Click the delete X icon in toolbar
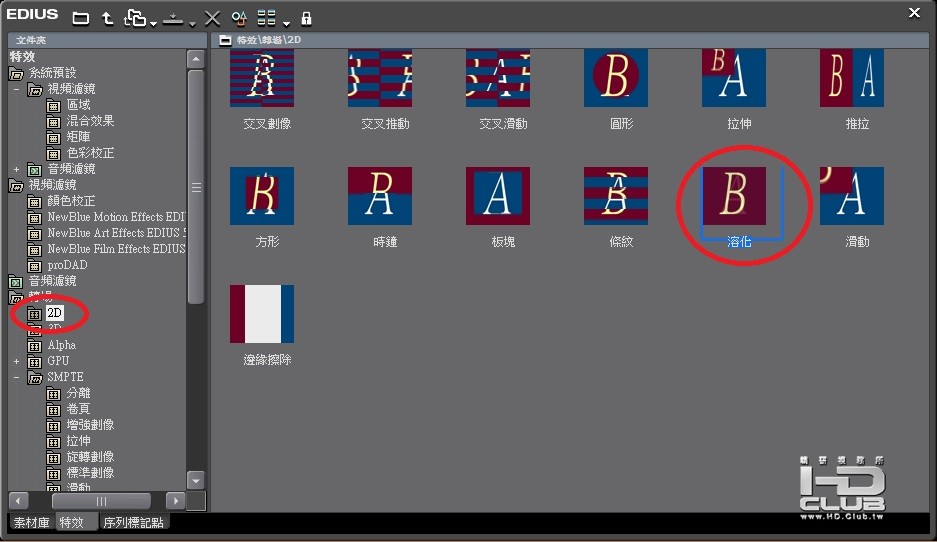 [x=212, y=18]
